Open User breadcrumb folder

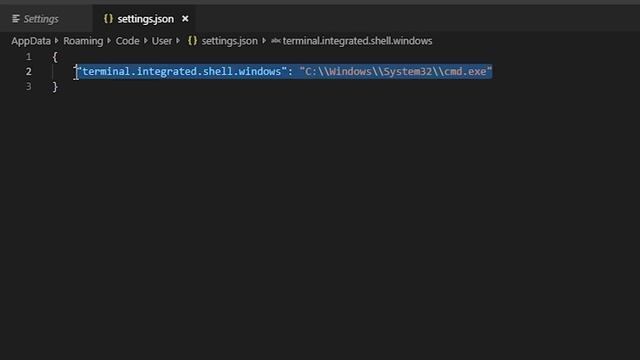point(162,41)
